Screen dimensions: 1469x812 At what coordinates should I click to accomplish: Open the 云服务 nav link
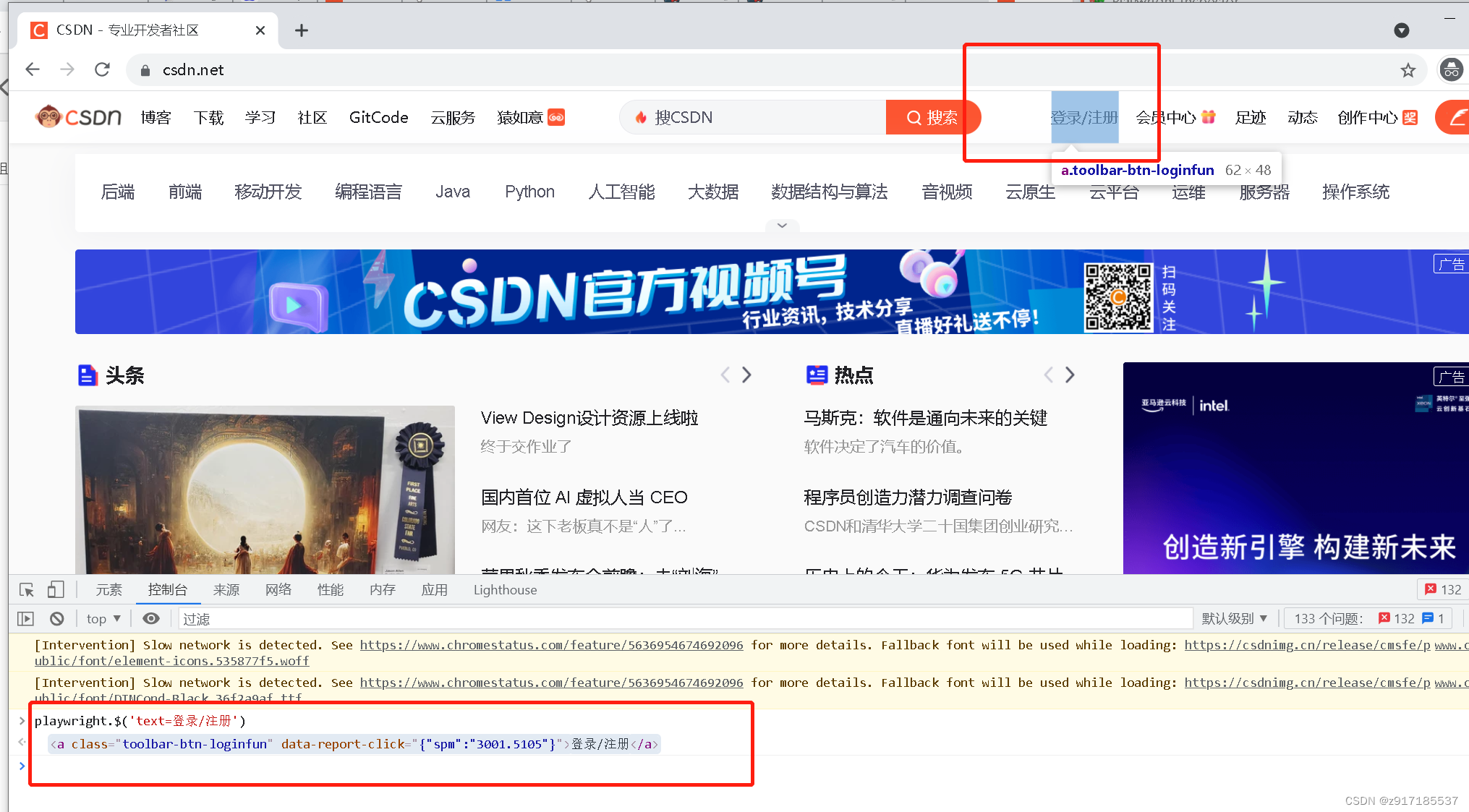[453, 118]
